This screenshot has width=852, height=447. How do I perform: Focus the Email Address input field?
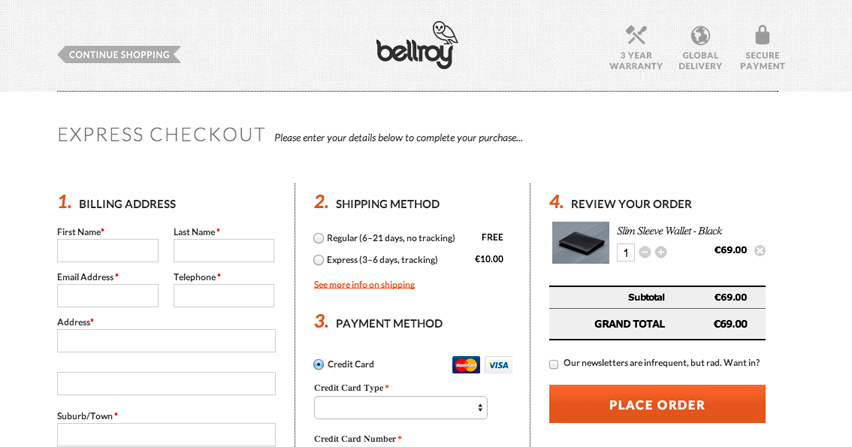coord(108,296)
